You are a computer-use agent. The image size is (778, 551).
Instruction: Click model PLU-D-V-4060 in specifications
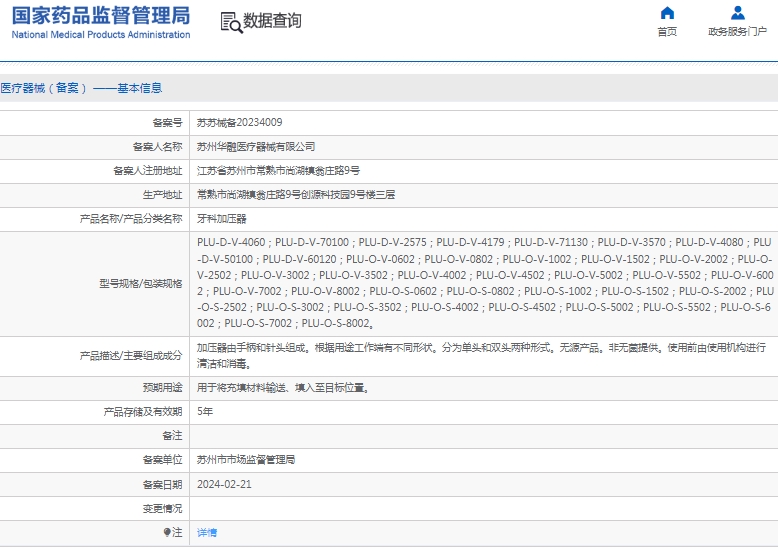231,242
